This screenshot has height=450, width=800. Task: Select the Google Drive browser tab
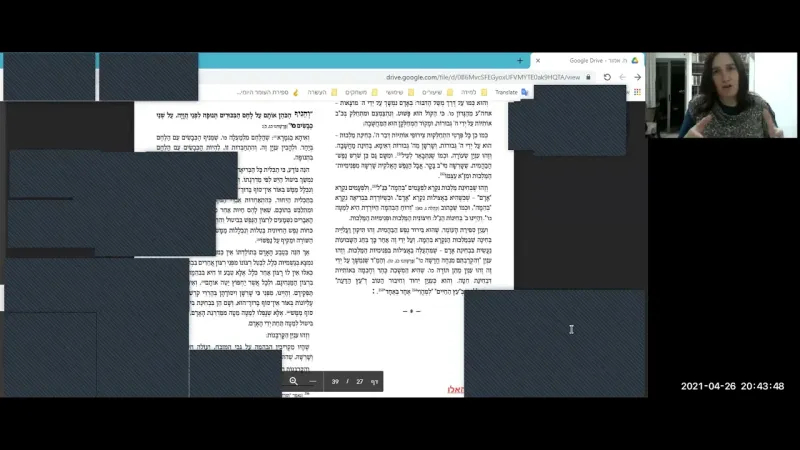tap(588, 61)
